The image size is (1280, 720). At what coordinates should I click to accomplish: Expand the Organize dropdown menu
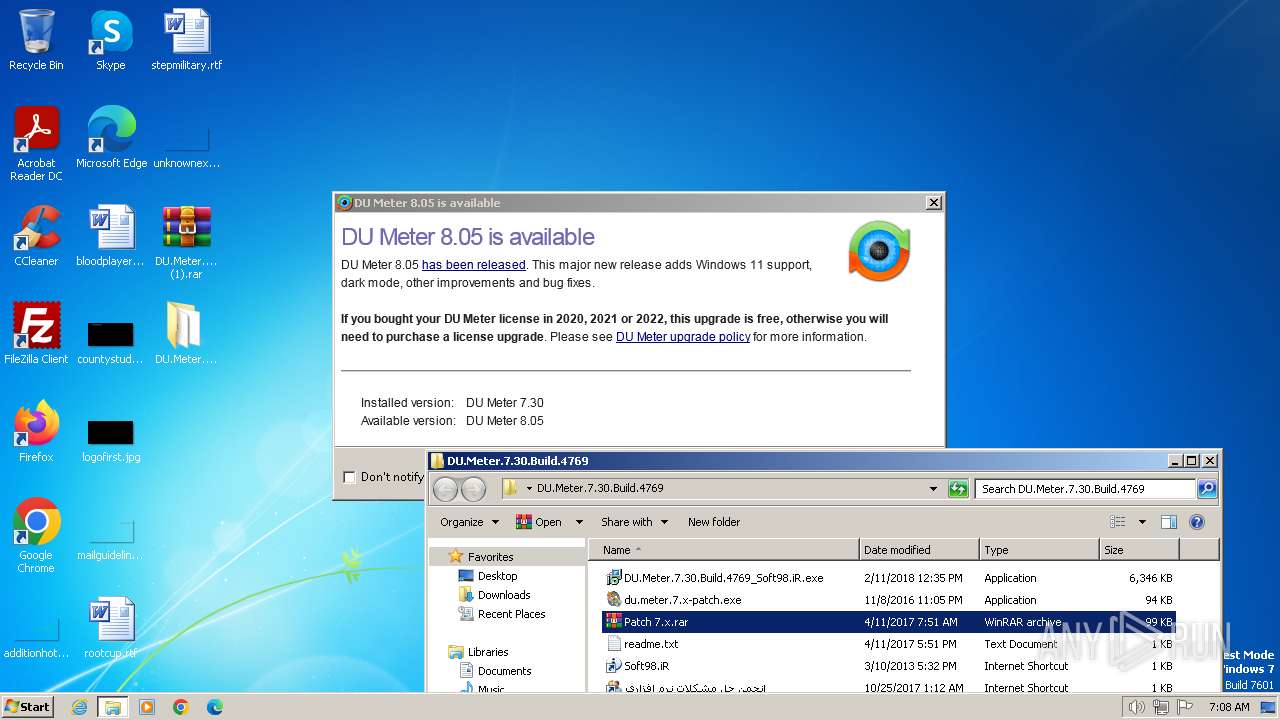[x=469, y=522]
